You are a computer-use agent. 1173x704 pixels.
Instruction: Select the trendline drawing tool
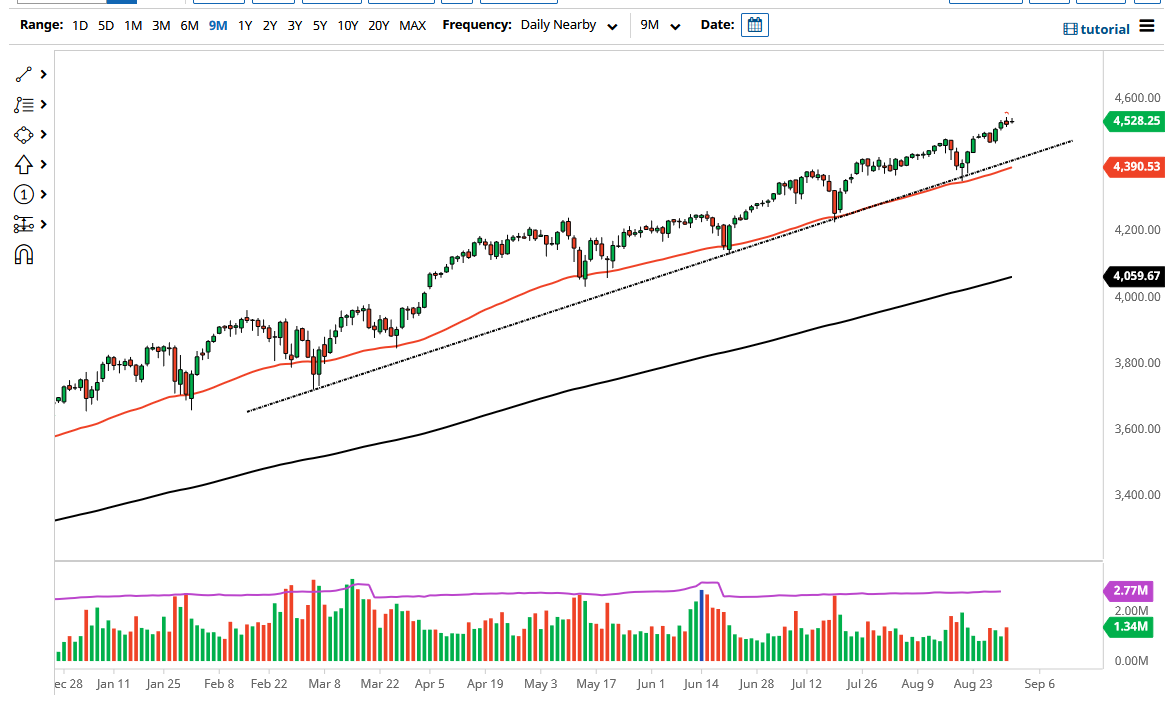24,74
